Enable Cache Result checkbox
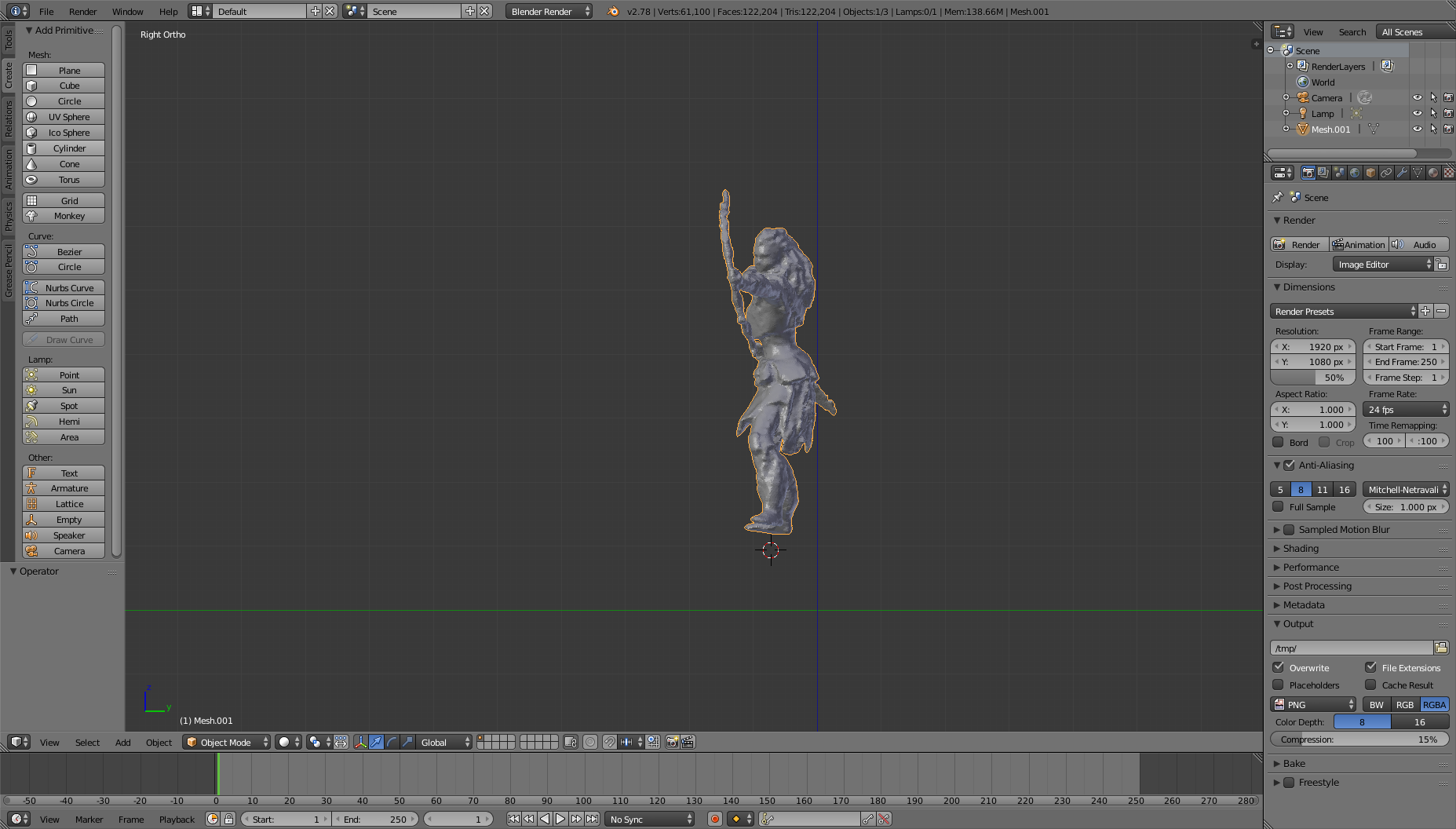1456x829 pixels. [x=1370, y=685]
